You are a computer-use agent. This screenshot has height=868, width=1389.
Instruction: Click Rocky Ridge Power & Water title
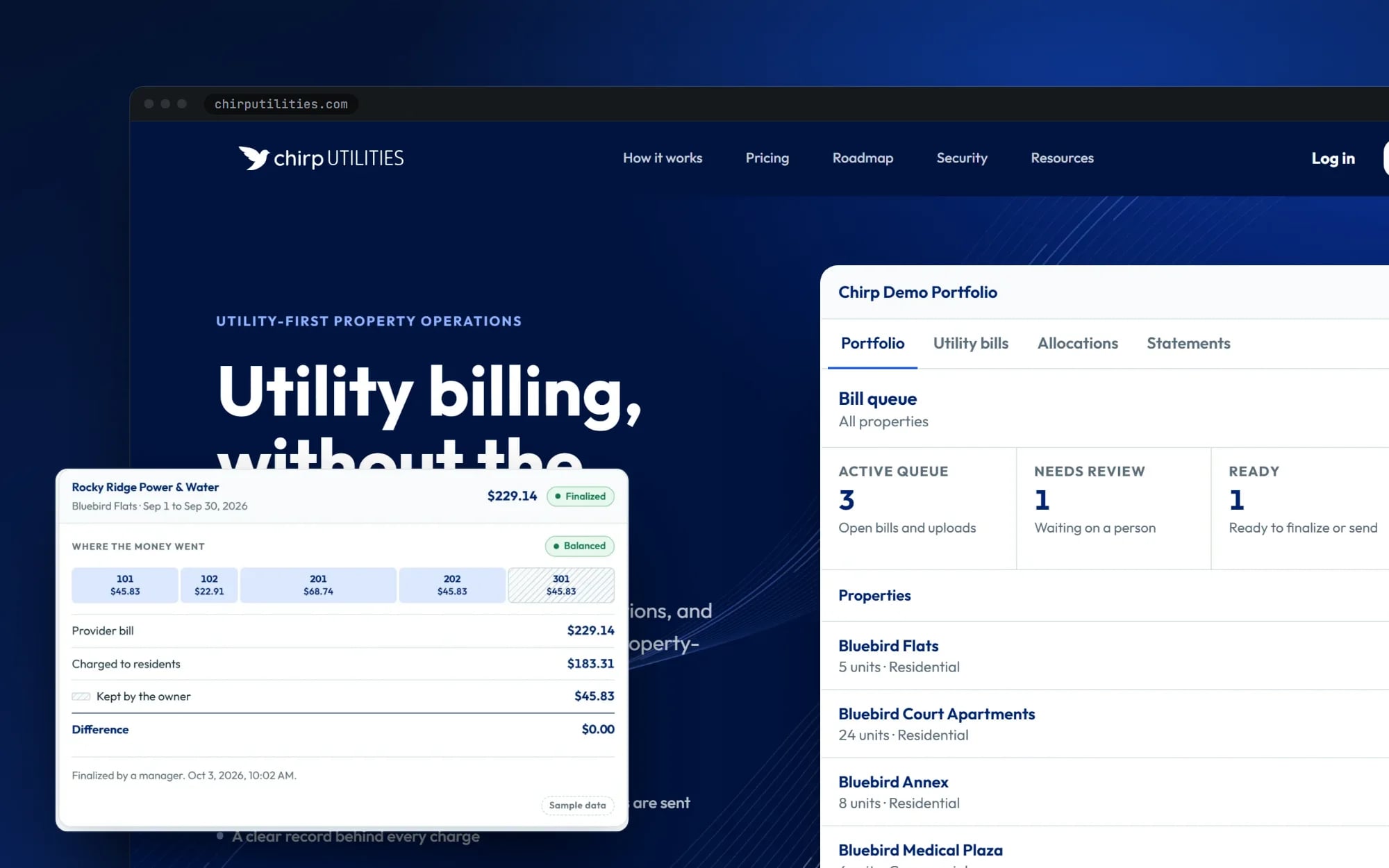[x=145, y=487]
